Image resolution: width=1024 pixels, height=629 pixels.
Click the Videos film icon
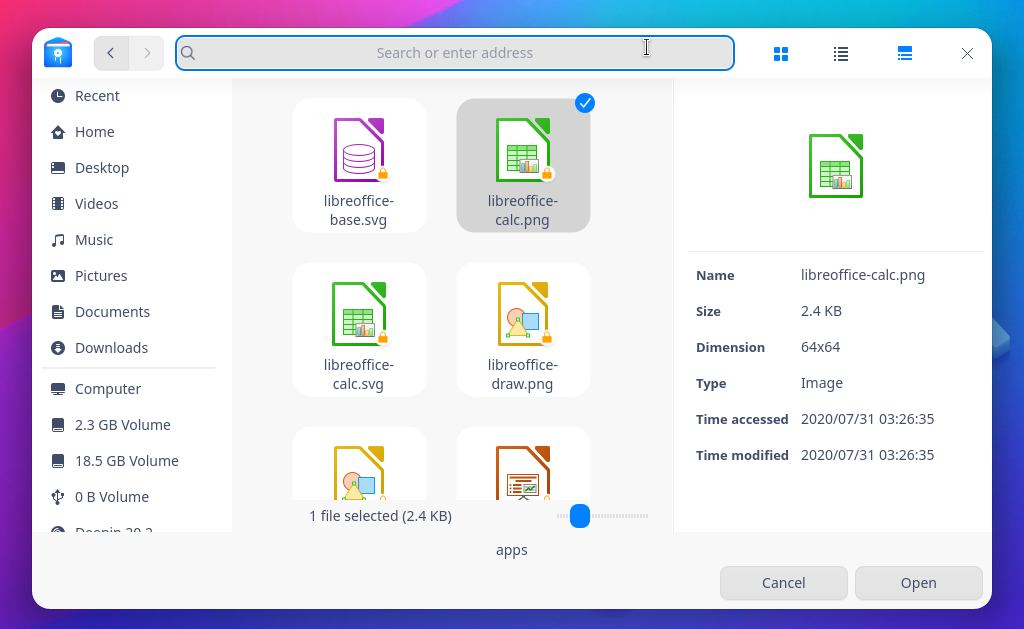[58, 204]
